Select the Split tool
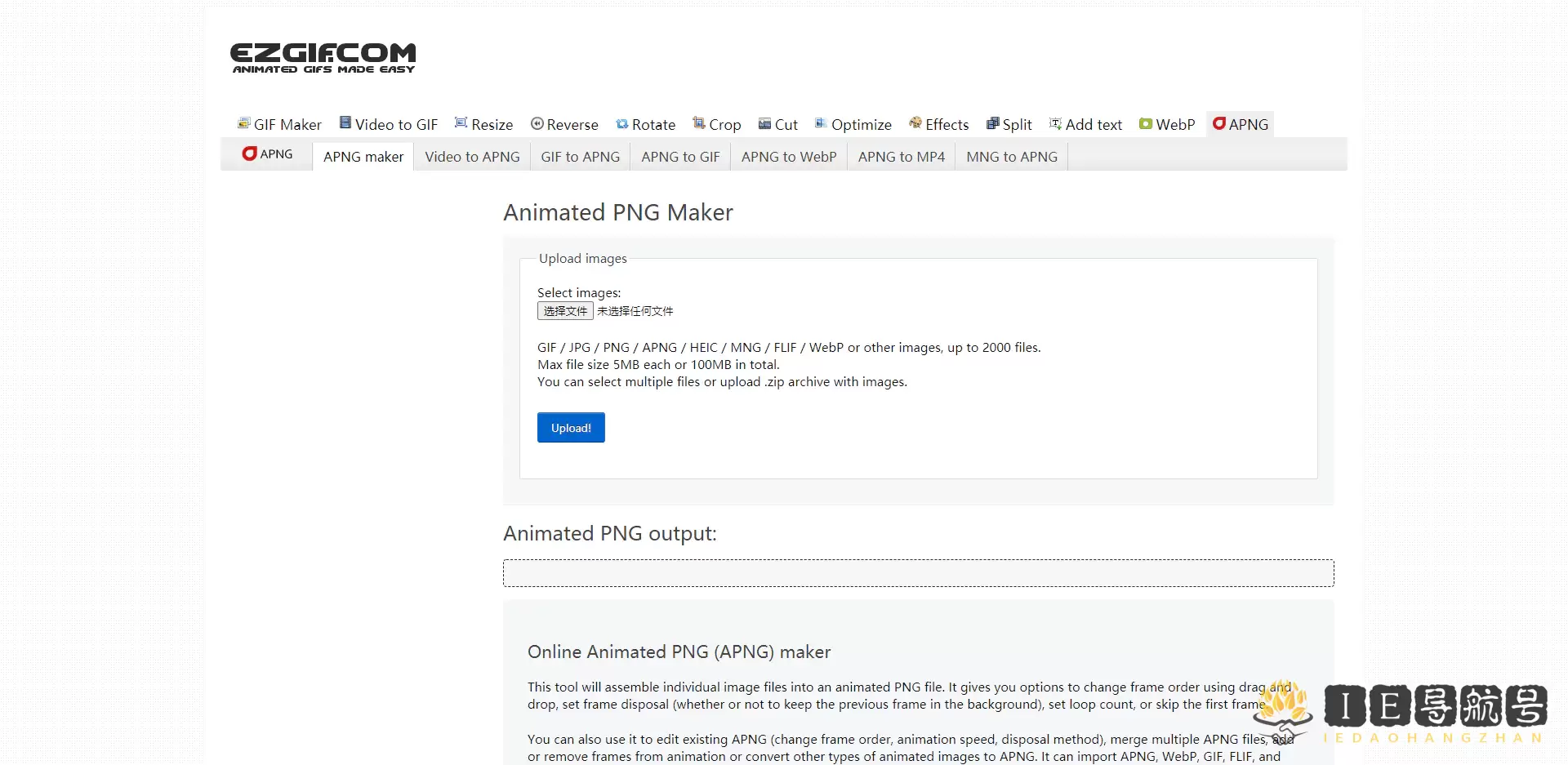 tap(1009, 124)
